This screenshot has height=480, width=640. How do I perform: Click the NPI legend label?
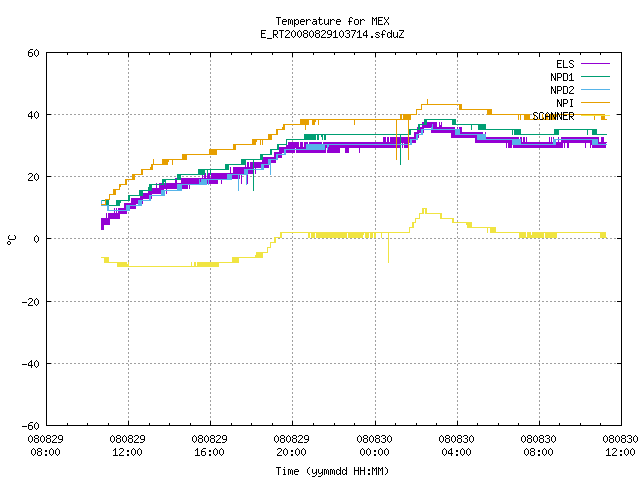pos(565,103)
